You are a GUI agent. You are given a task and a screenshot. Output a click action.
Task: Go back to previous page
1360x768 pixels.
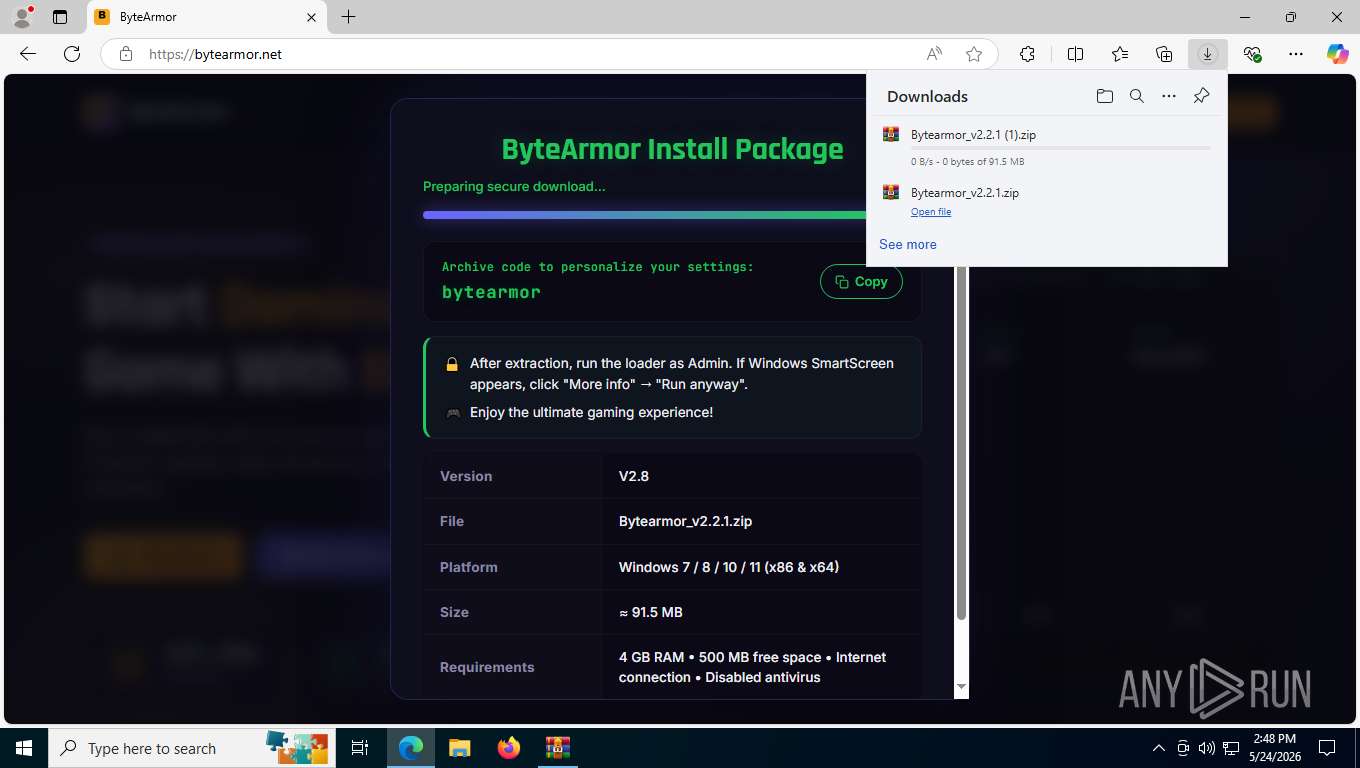point(28,54)
